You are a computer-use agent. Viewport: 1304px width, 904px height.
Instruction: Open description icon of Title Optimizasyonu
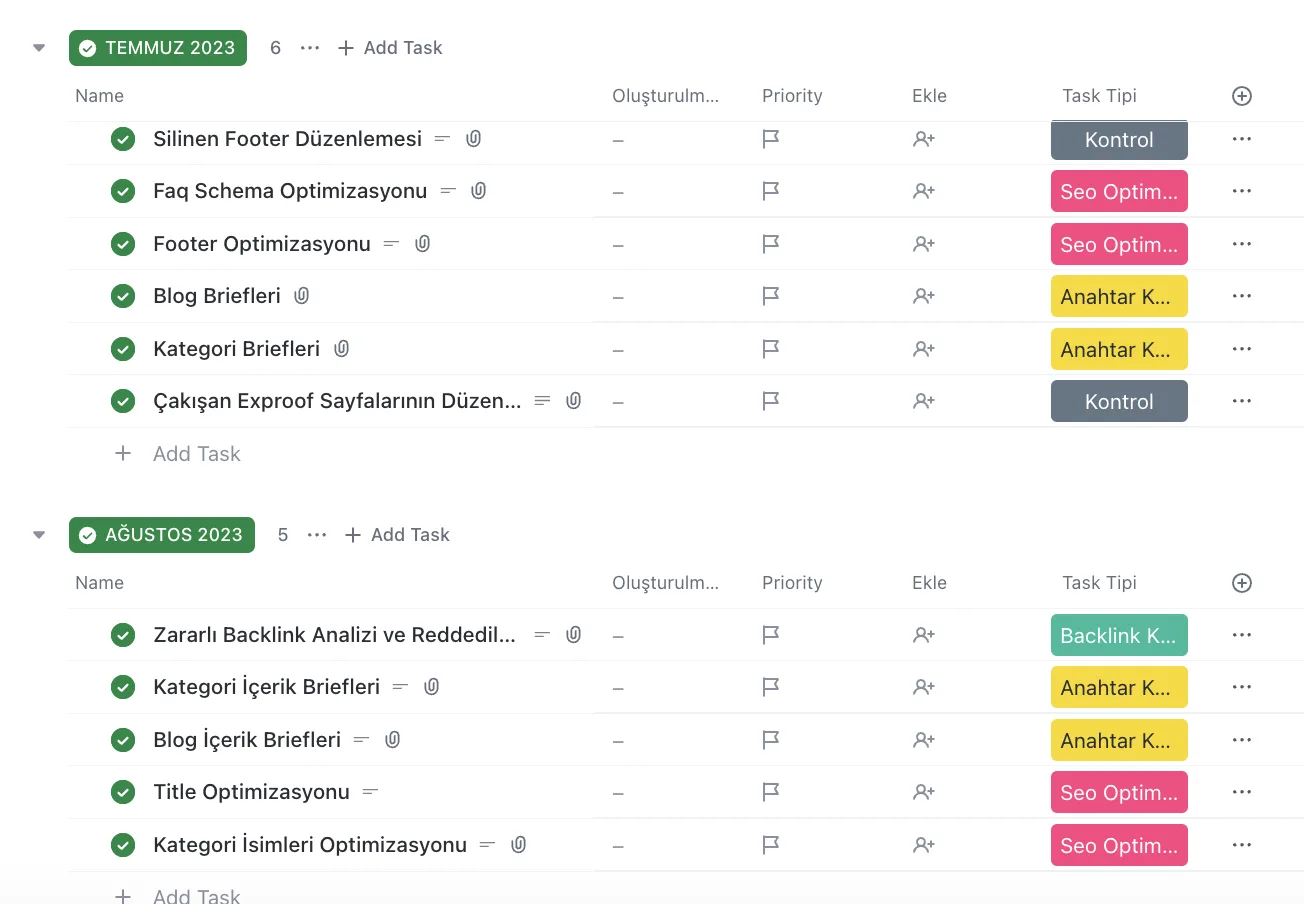tap(370, 792)
